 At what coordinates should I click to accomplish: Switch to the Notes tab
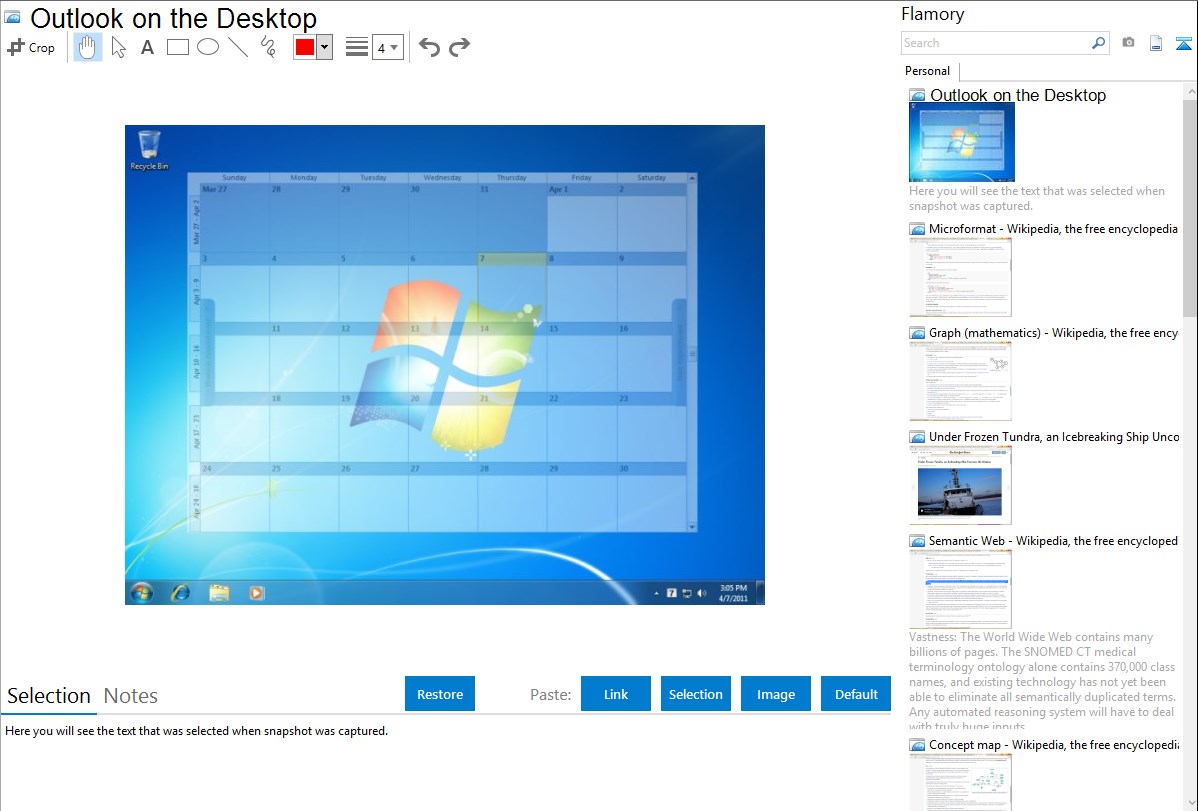click(131, 696)
